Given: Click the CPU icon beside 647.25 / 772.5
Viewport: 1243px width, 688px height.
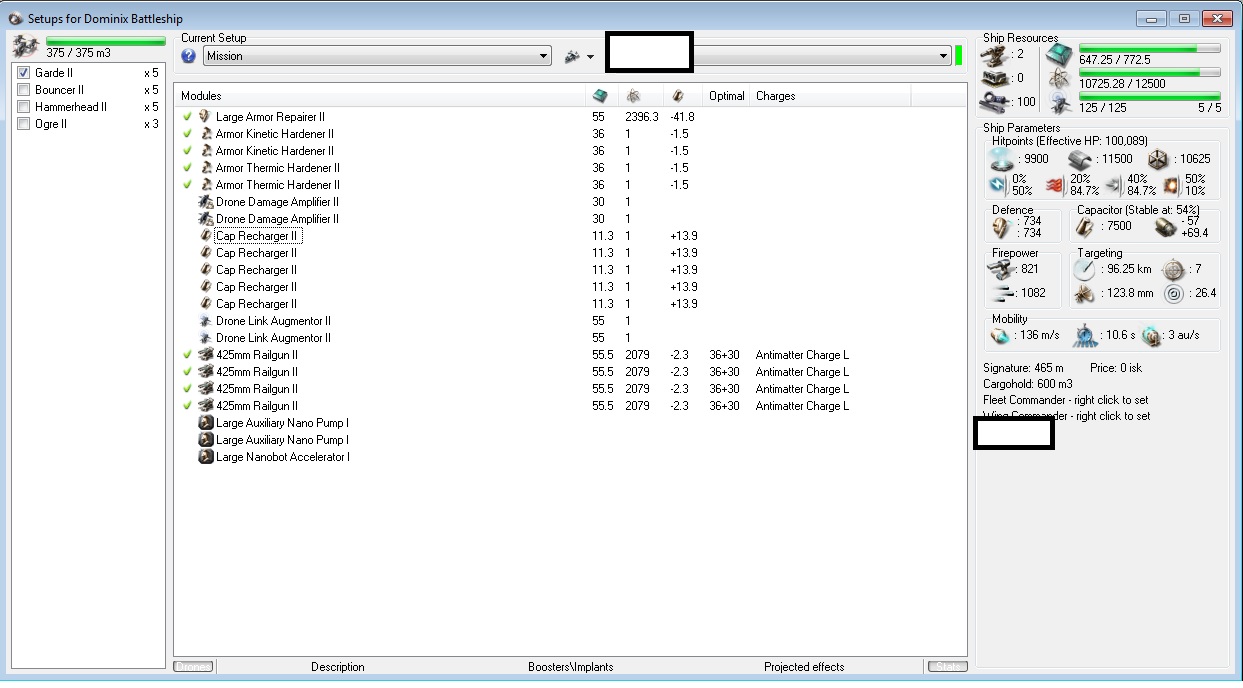Looking at the screenshot, I should 1060,54.
